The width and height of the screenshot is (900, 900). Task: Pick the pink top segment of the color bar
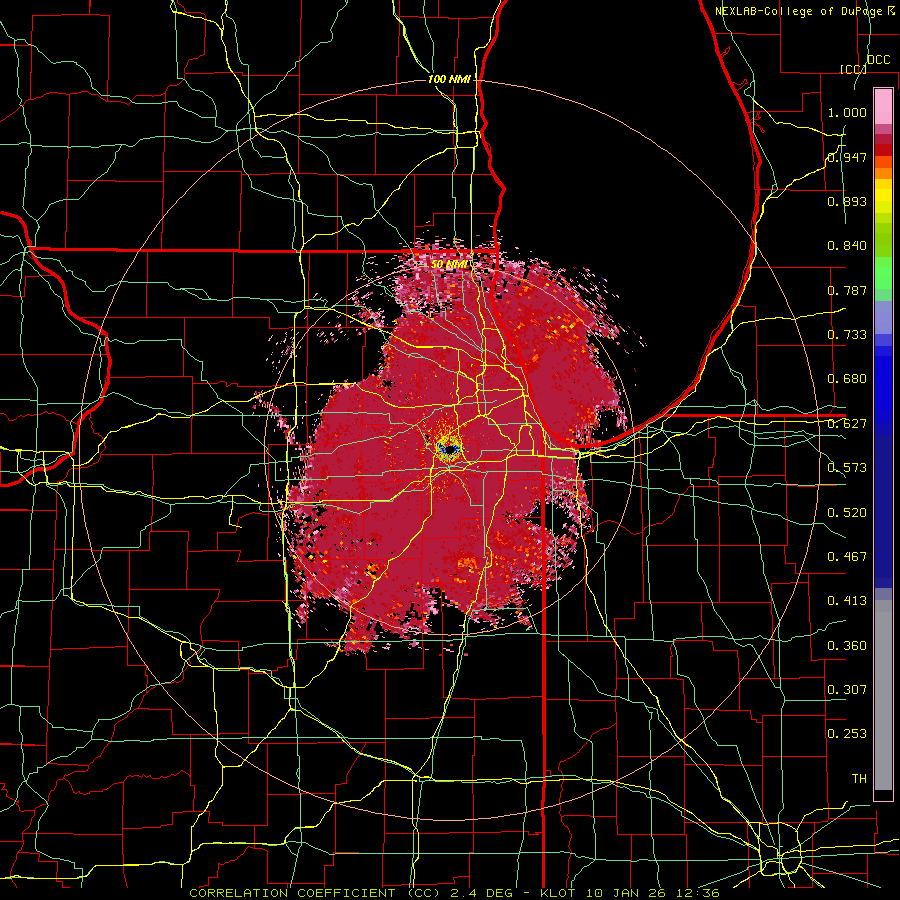pos(883,106)
